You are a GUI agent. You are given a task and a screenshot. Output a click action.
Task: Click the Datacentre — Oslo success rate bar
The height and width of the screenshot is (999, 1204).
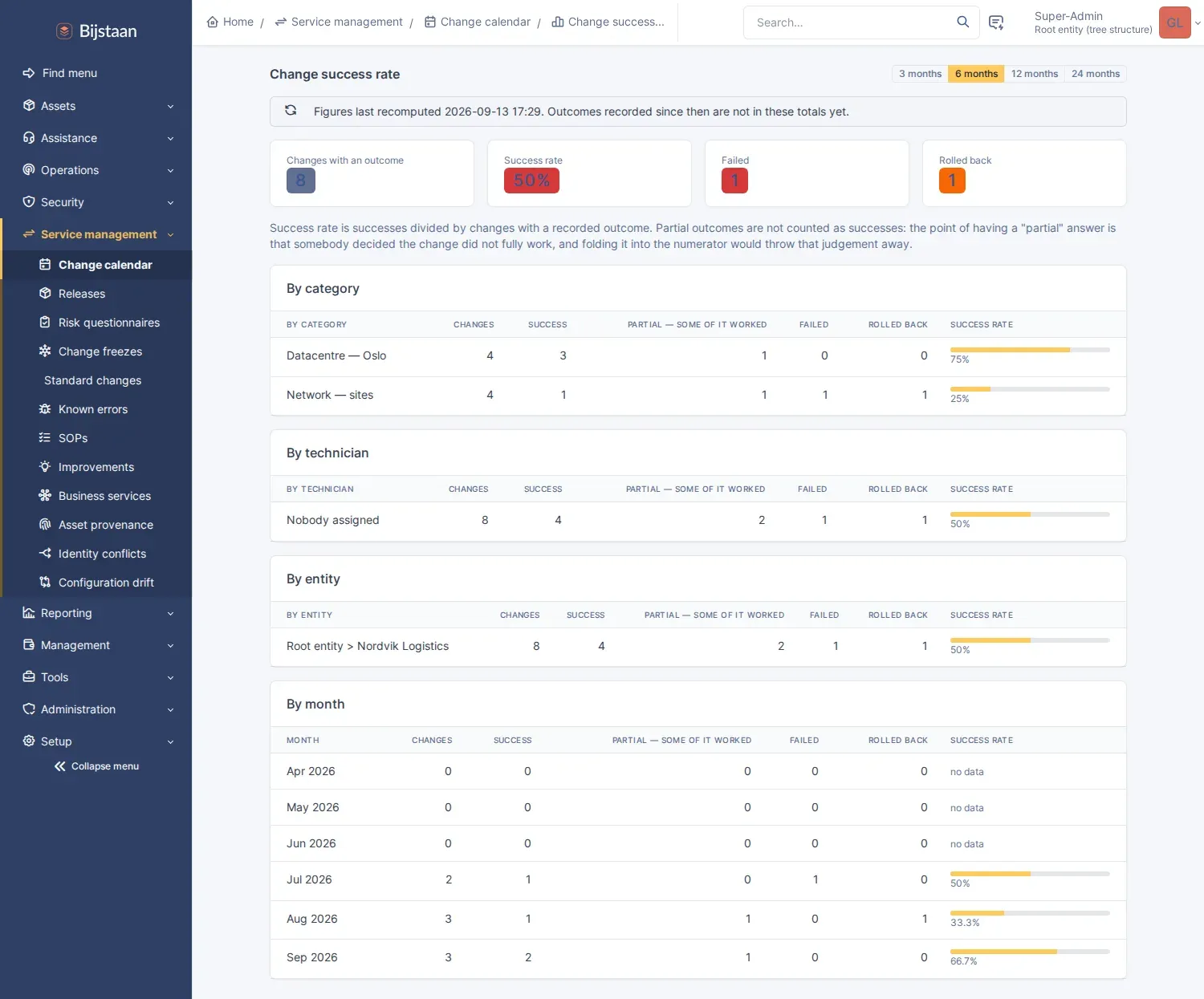(x=1030, y=350)
